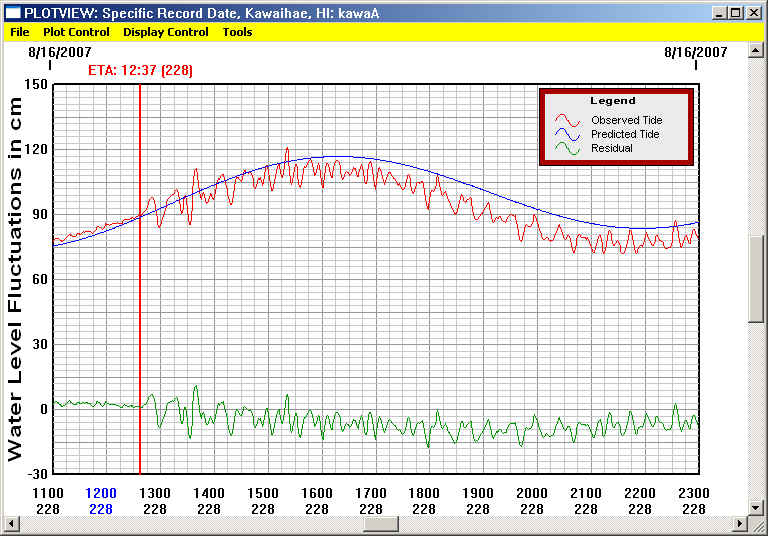Click the left 8/16/2007 start date label
This screenshot has height=536, width=768.
coord(60,52)
